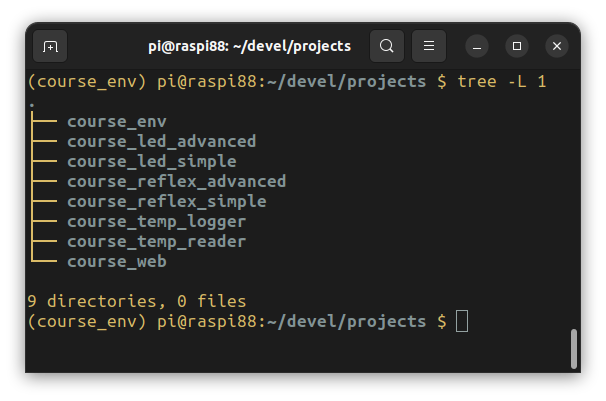Open the hamburger main menu

point(429,46)
